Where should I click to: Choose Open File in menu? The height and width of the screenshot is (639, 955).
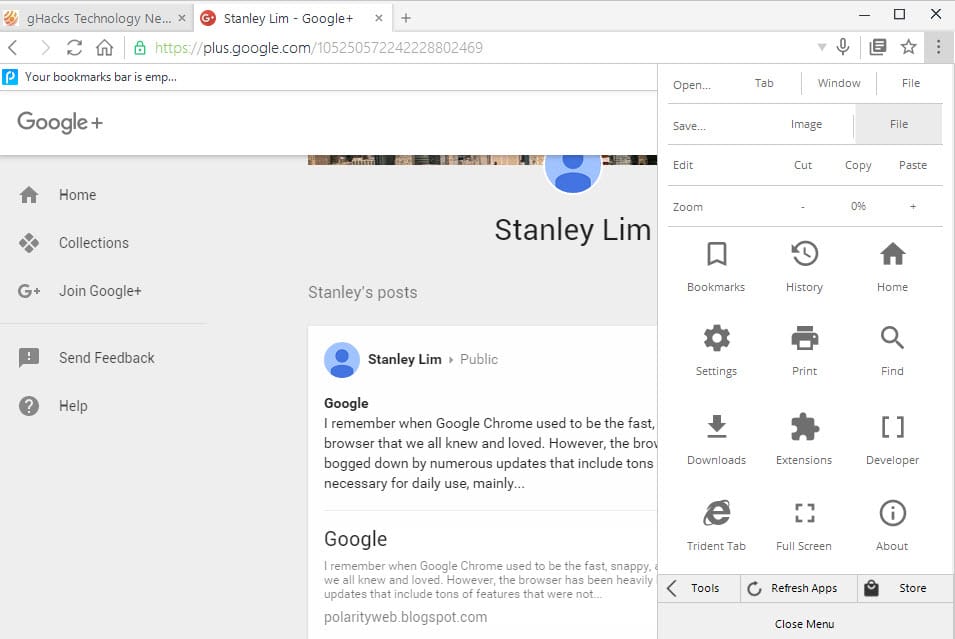pyautogui.click(x=911, y=83)
